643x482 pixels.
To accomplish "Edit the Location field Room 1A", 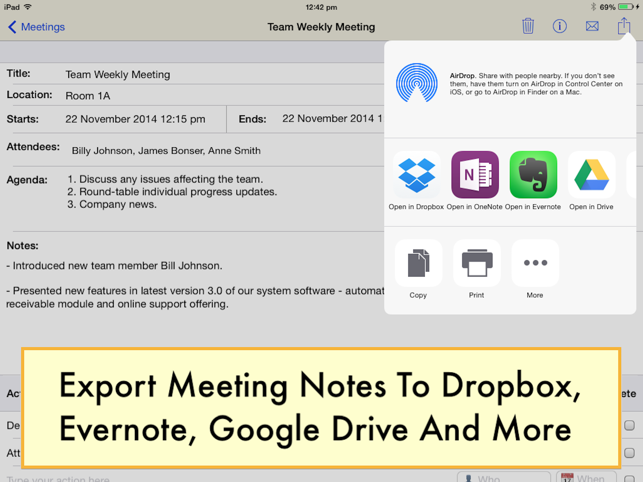I will coord(88,96).
